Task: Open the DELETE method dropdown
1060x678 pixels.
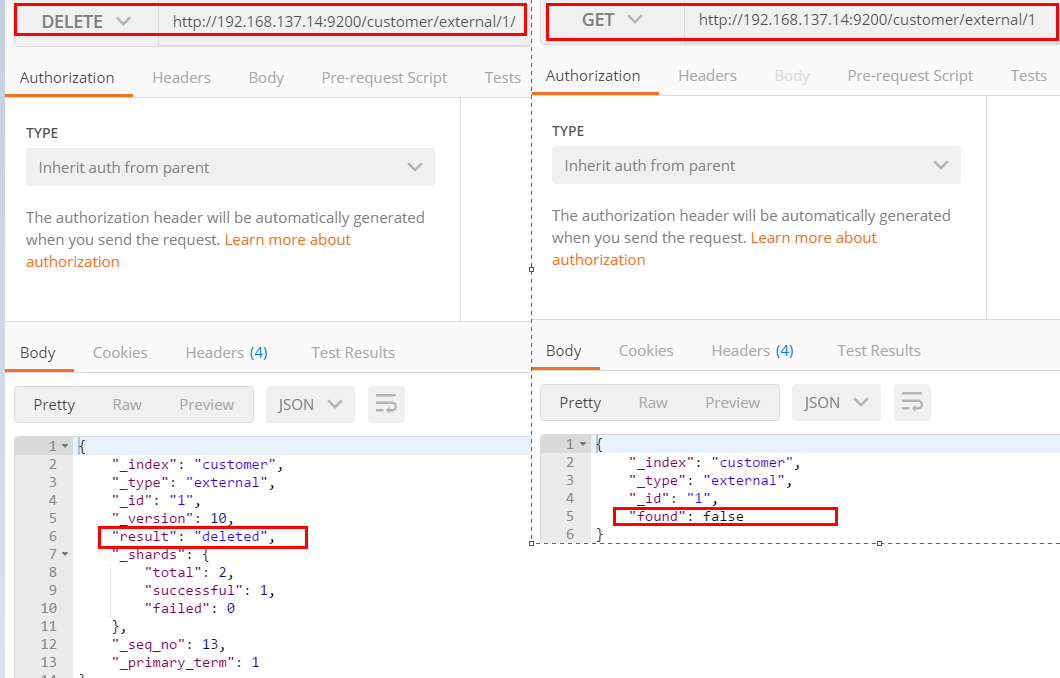Action: 86,21
